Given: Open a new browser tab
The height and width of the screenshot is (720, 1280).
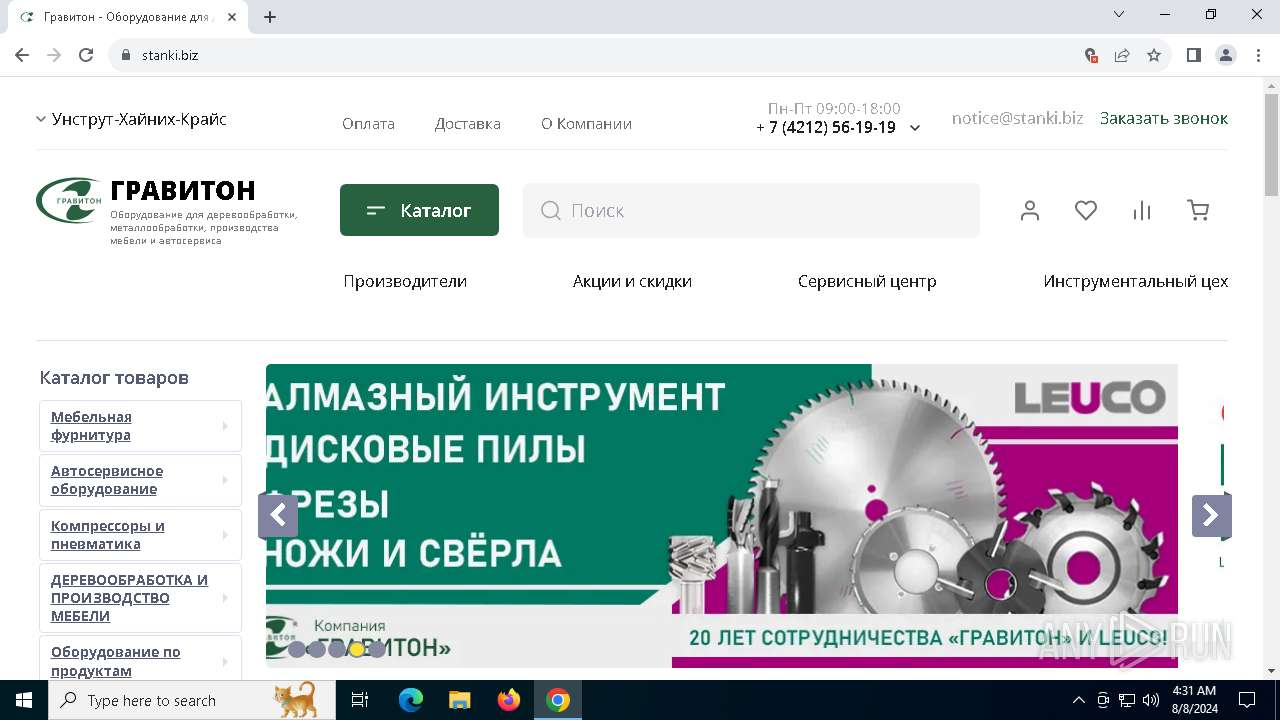Looking at the screenshot, I should (270, 17).
